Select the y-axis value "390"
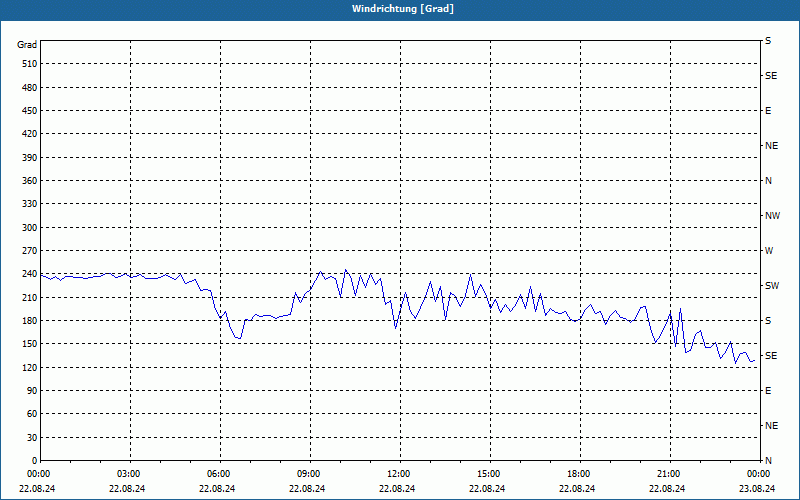The width and height of the screenshot is (800, 500). click(30, 158)
